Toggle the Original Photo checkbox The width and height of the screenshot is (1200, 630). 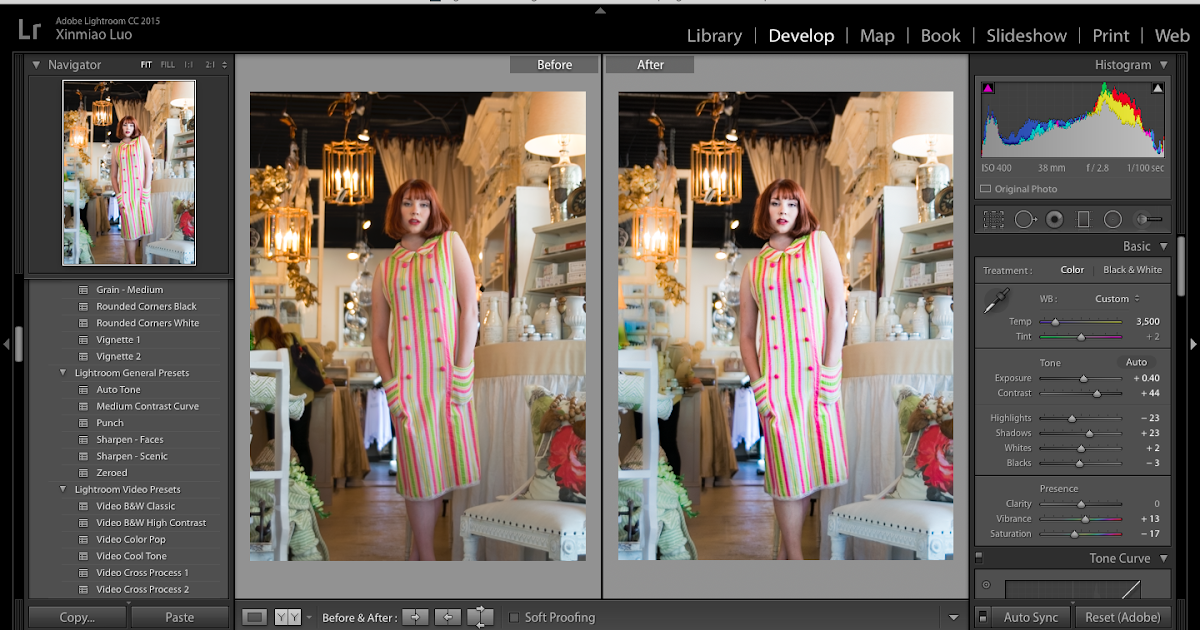pos(986,189)
